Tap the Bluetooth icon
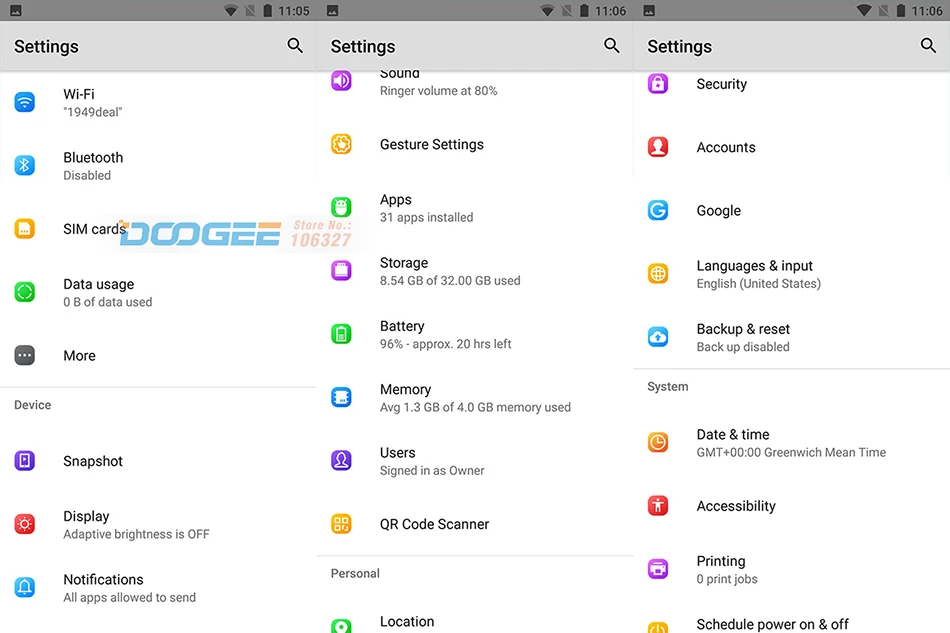This screenshot has height=633, width=950. tap(25, 165)
